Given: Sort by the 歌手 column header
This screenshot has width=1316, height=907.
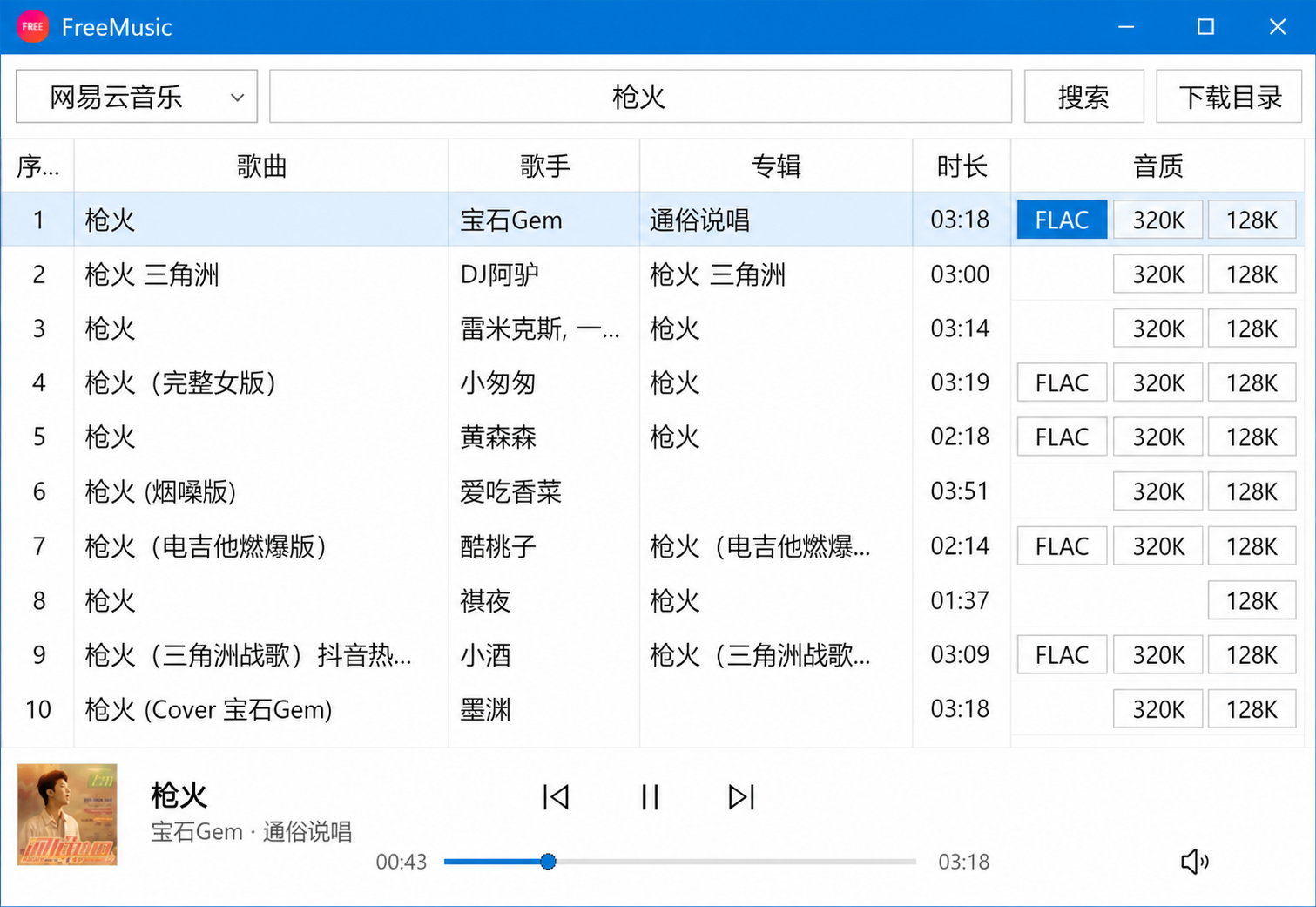Looking at the screenshot, I should tap(544, 166).
